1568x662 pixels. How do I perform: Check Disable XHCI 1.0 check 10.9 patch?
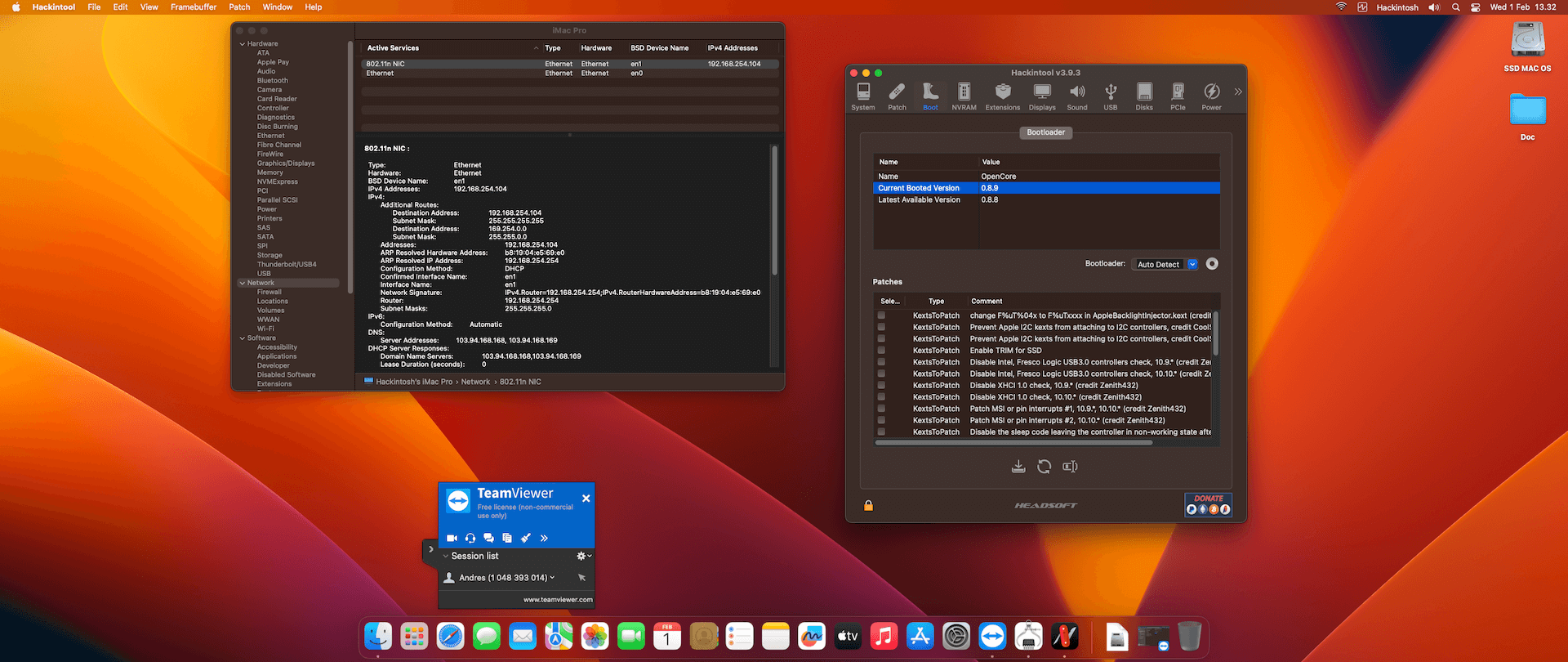[x=881, y=386]
